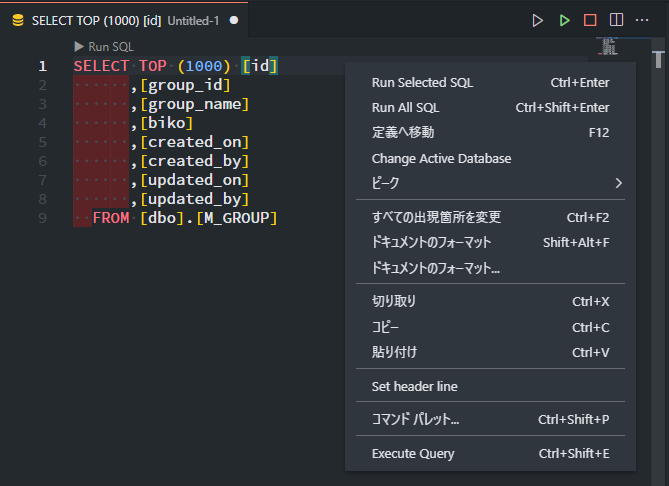This screenshot has width=669, height=486.
Task: Click the yellow database icon on the tab
Action: pyautogui.click(x=18, y=20)
